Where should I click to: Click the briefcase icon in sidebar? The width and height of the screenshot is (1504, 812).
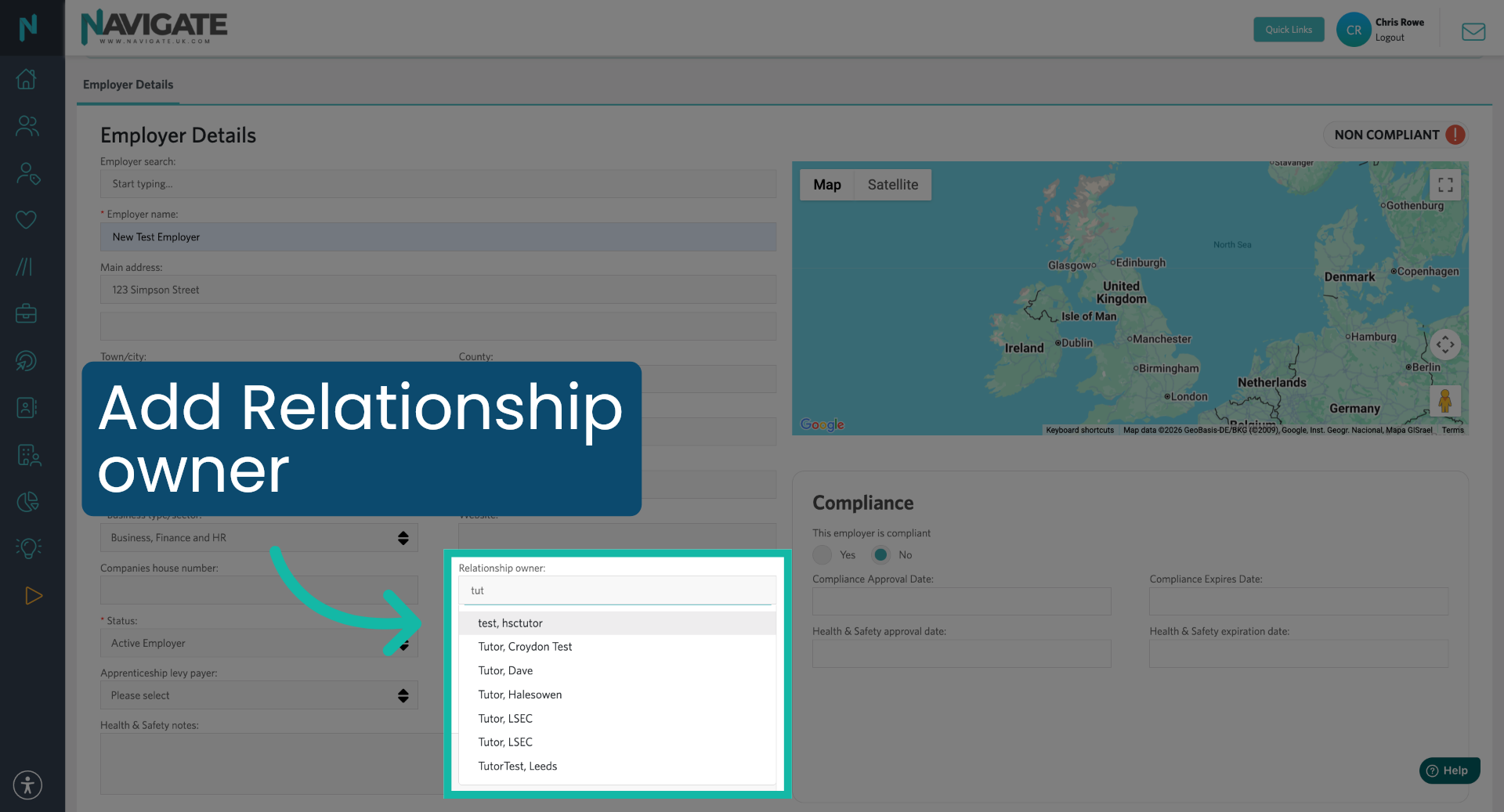click(27, 314)
